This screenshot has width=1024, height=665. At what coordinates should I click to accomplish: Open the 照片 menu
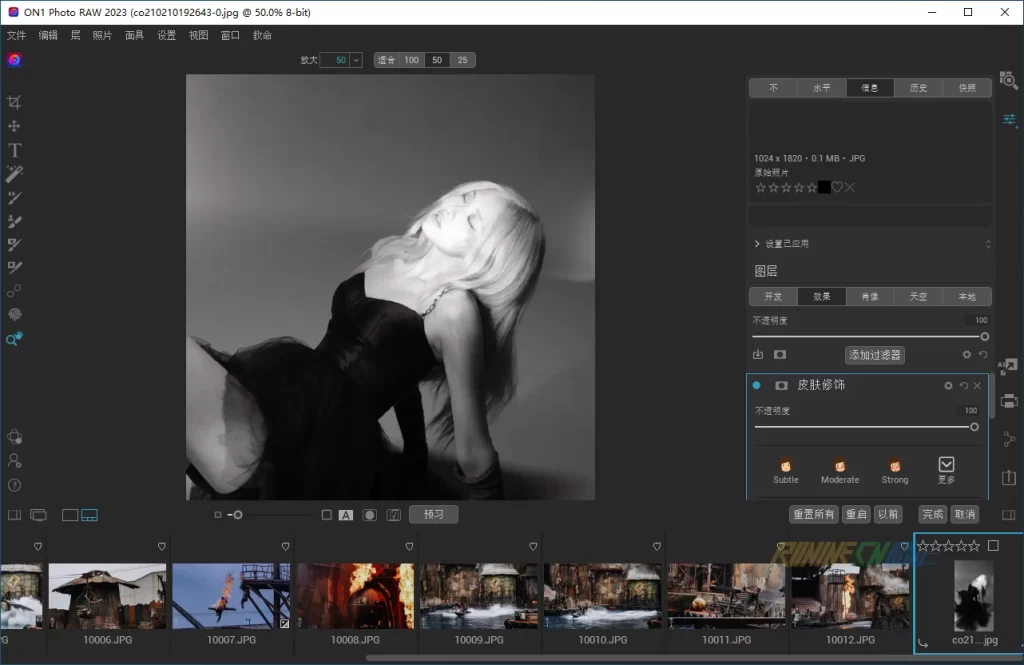coord(102,35)
